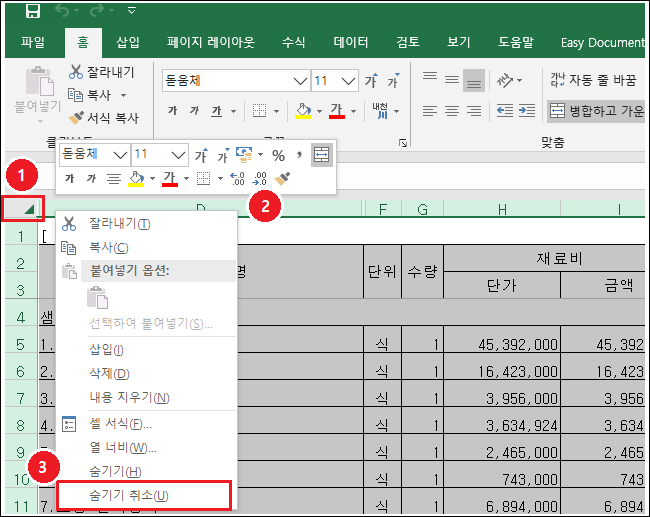Image resolution: width=650 pixels, height=517 pixels.
Task: Open borders dropdown arrow in ribbon
Action: click(x=276, y=111)
